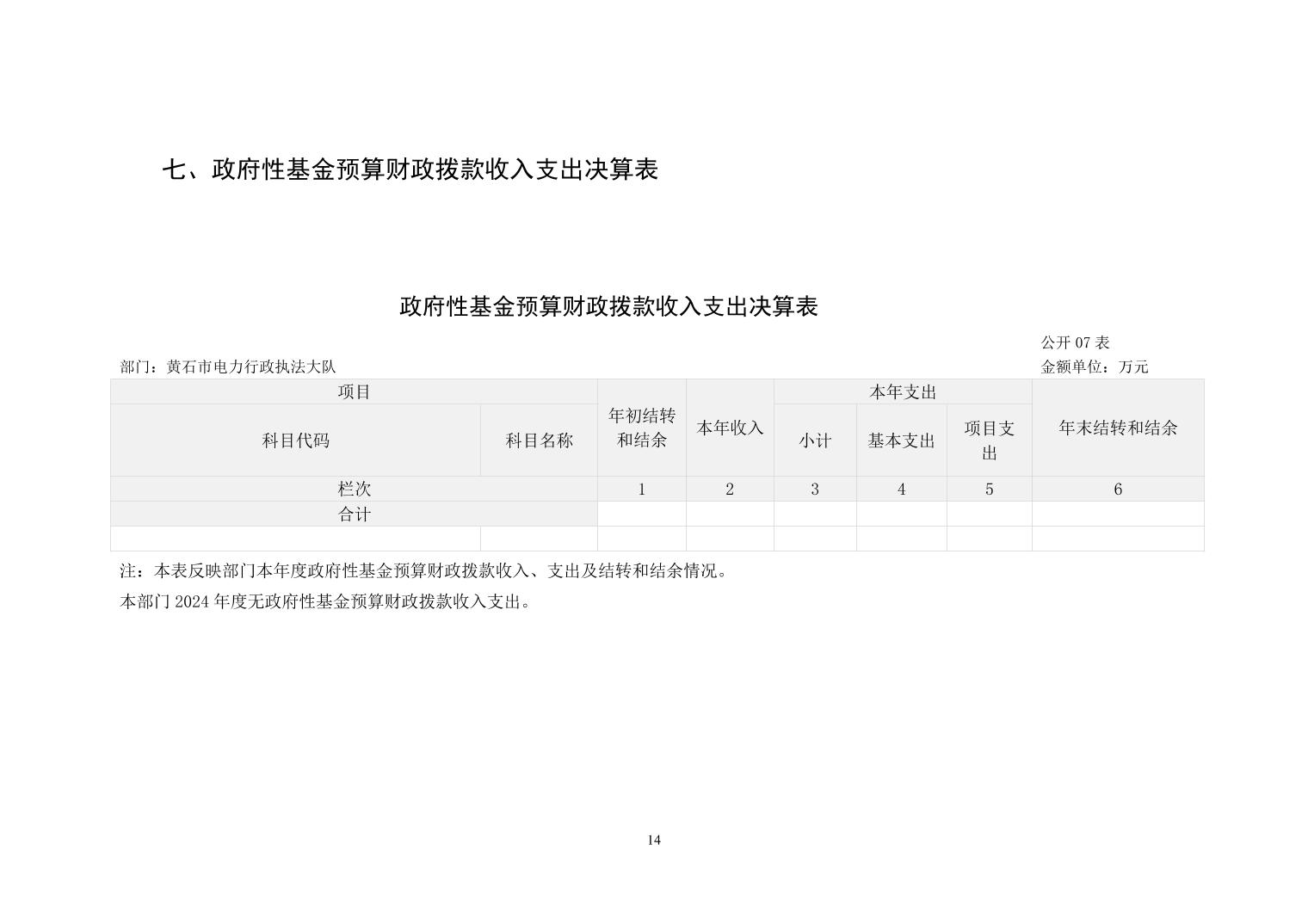This screenshot has width=1308, height=924.
Task: Select the 公开 07 表 label
Action: [x=1075, y=342]
